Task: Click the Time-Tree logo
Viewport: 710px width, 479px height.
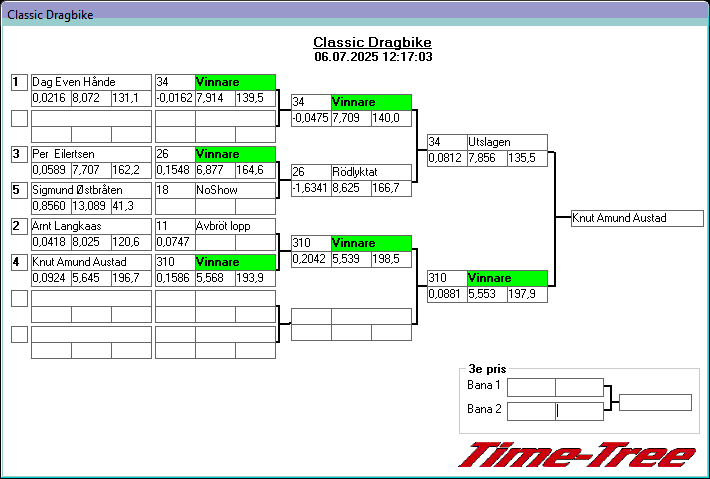Action: click(x=577, y=455)
